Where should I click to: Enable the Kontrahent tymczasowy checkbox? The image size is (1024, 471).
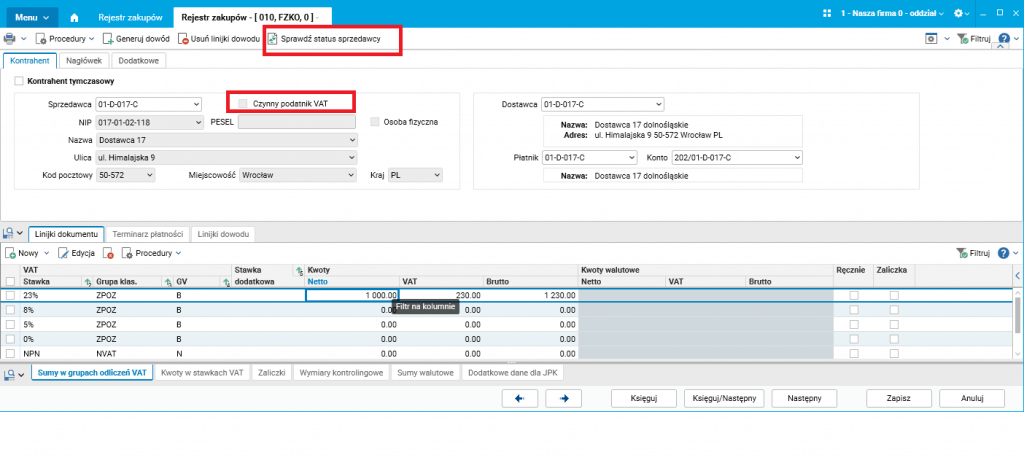tap(19, 82)
